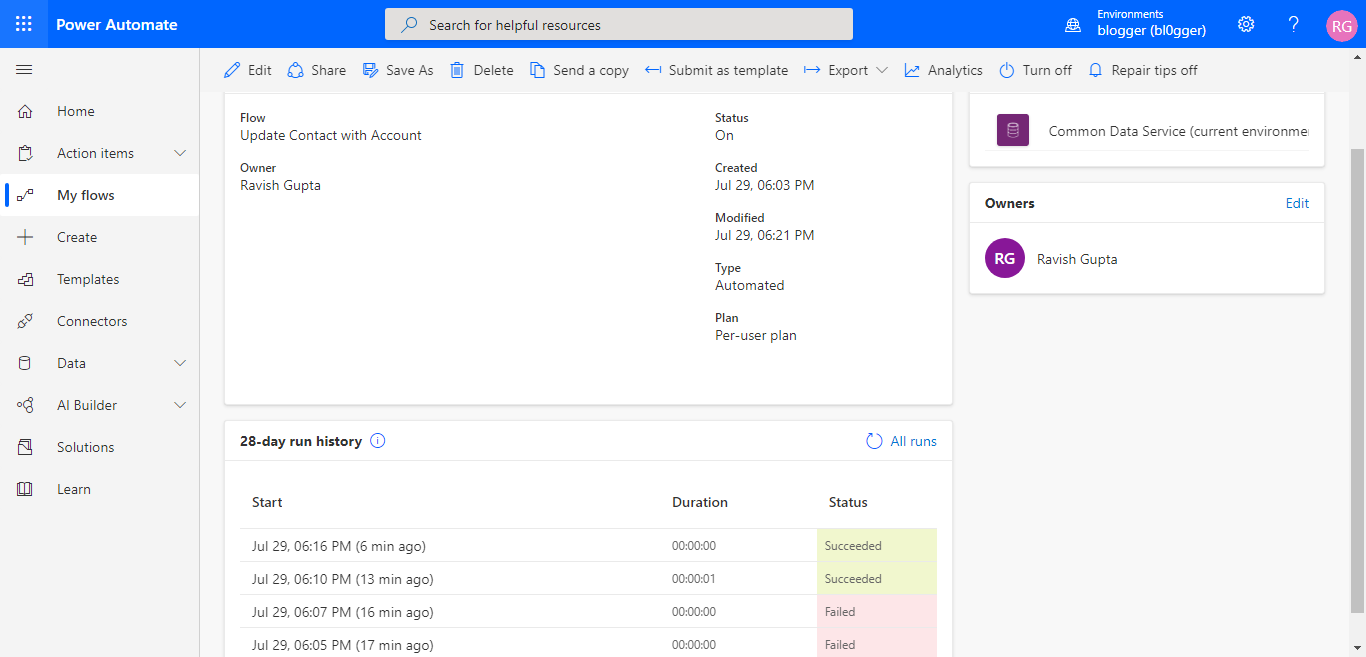Toggle Repair tips off
The image size is (1366, 657).
click(x=1143, y=69)
